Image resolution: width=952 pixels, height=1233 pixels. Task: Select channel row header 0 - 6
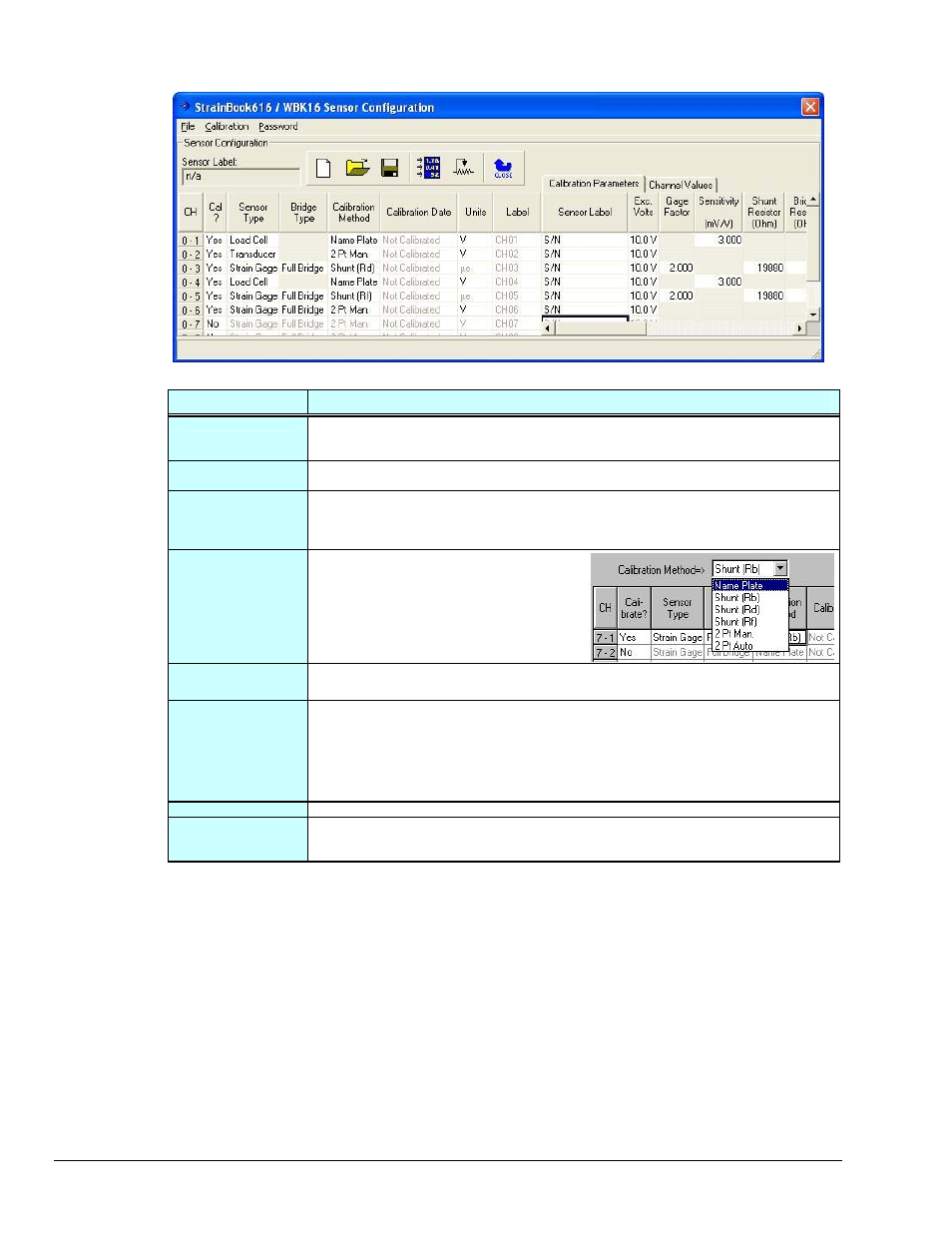pos(191,310)
